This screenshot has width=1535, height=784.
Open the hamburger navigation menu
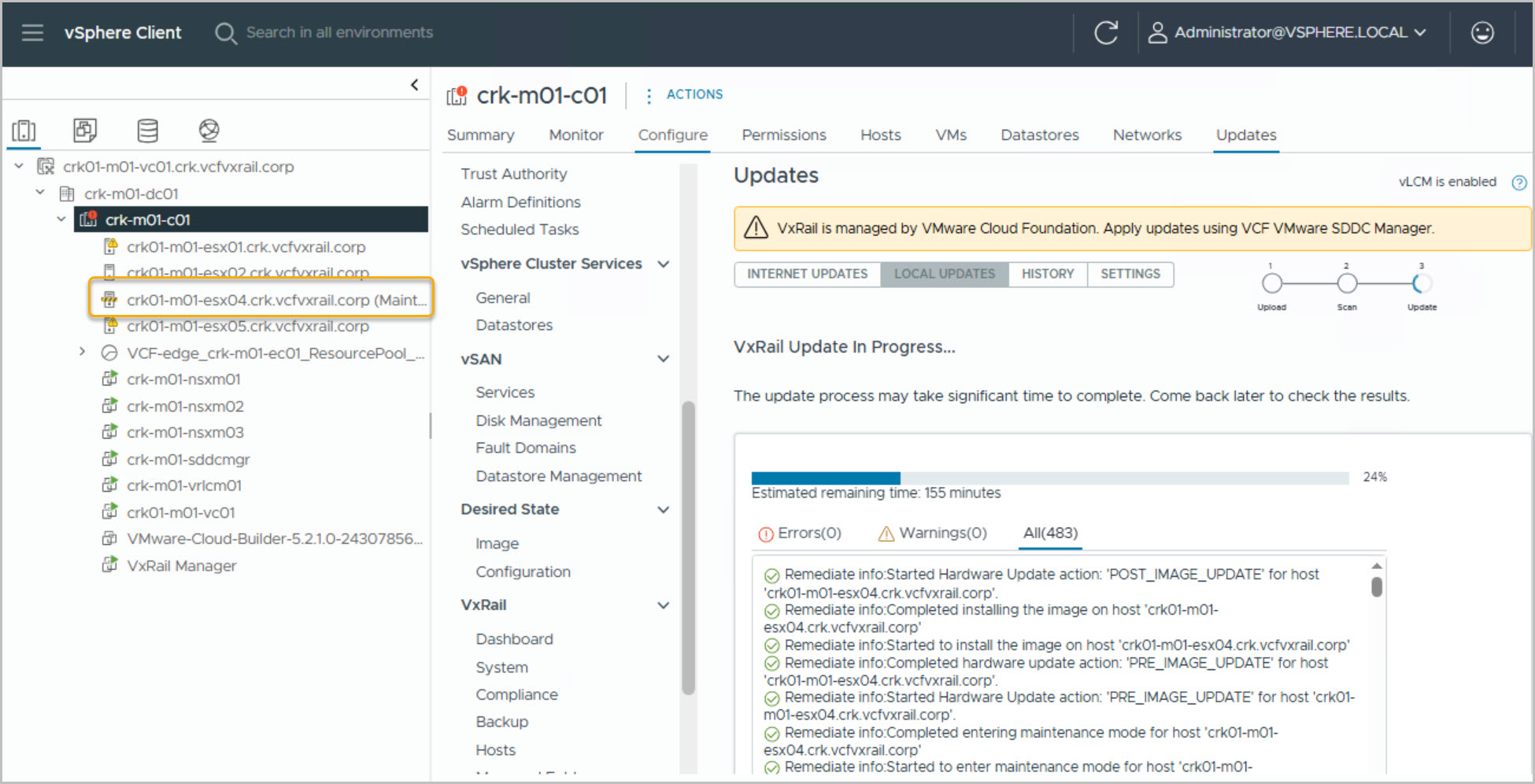click(32, 32)
